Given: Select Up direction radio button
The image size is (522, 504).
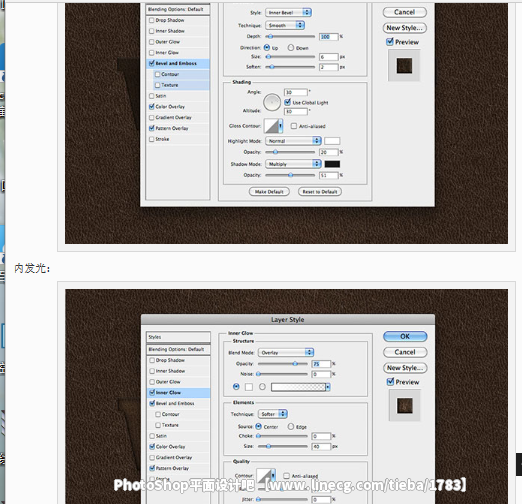Looking at the screenshot, I should pos(267,48).
